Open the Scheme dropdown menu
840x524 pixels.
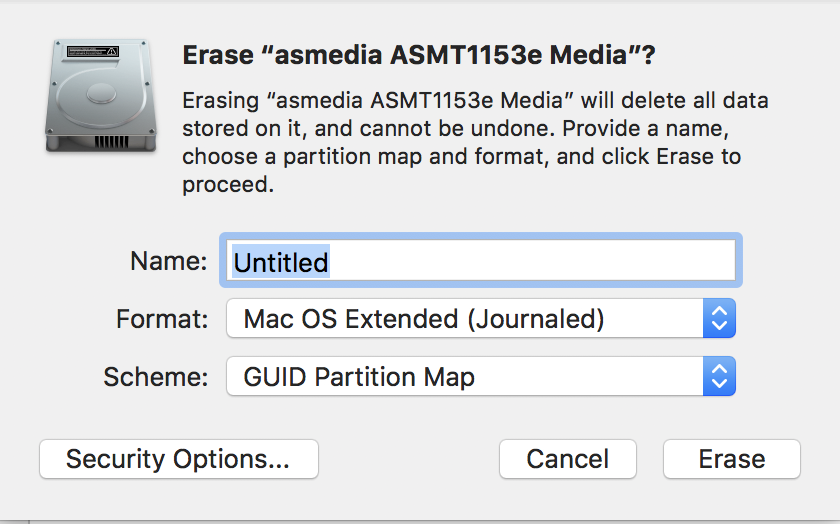(x=481, y=377)
